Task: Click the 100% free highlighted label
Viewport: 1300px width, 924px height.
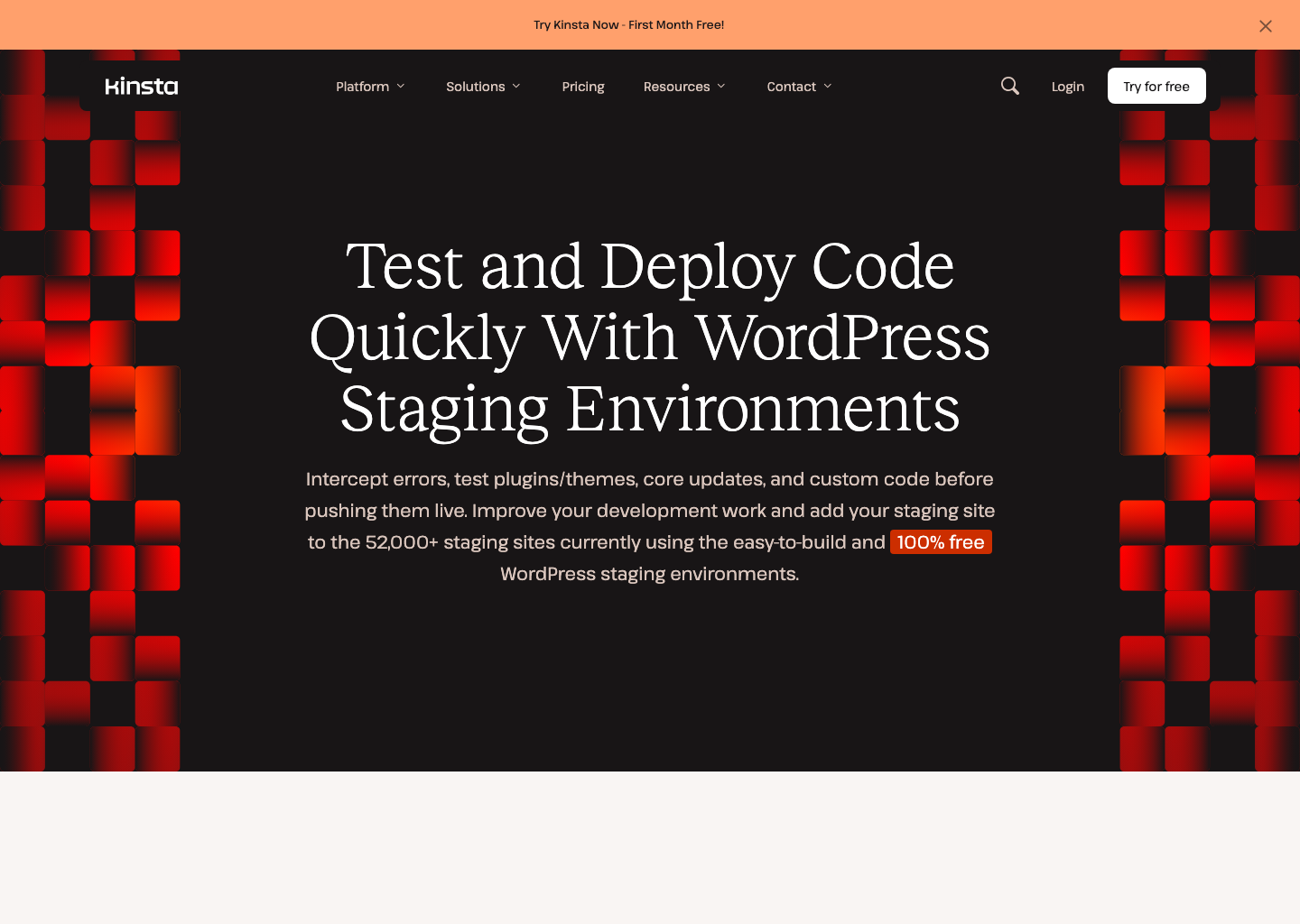Action: [x=941, y=542]
